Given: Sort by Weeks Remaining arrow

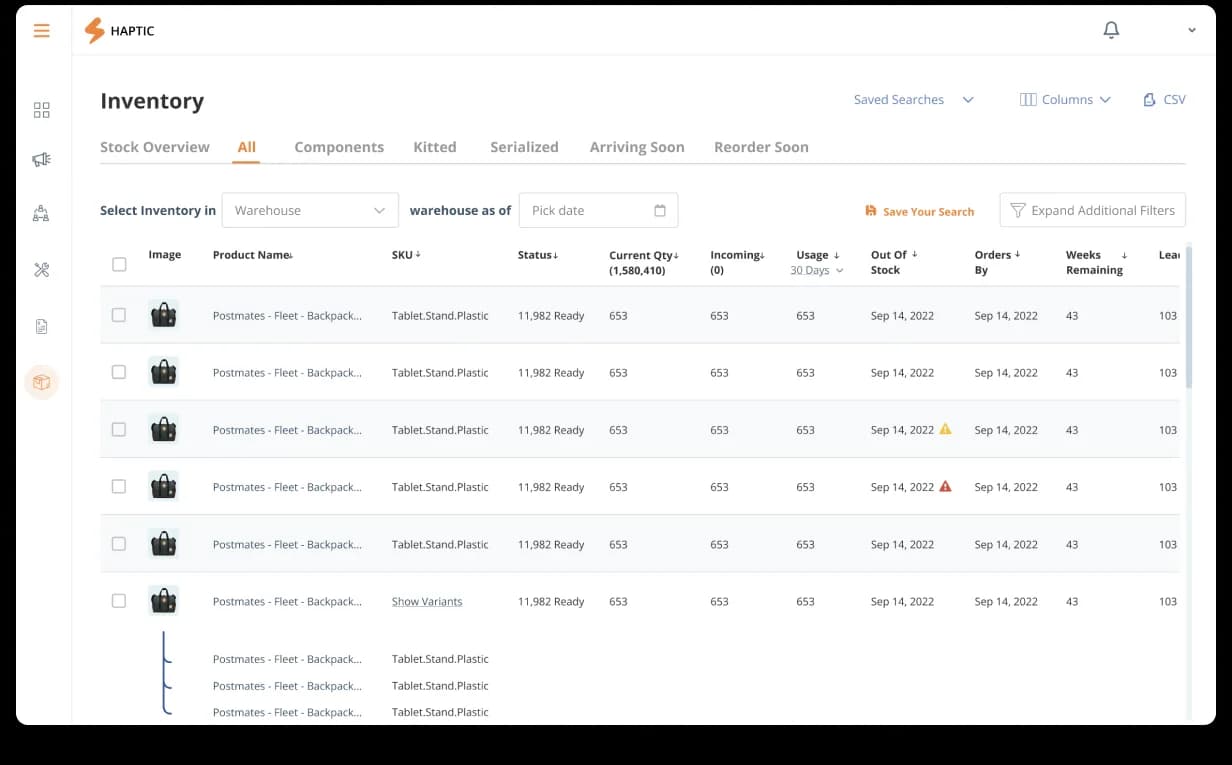Looking at the screenshot, I should point(1124,255).
